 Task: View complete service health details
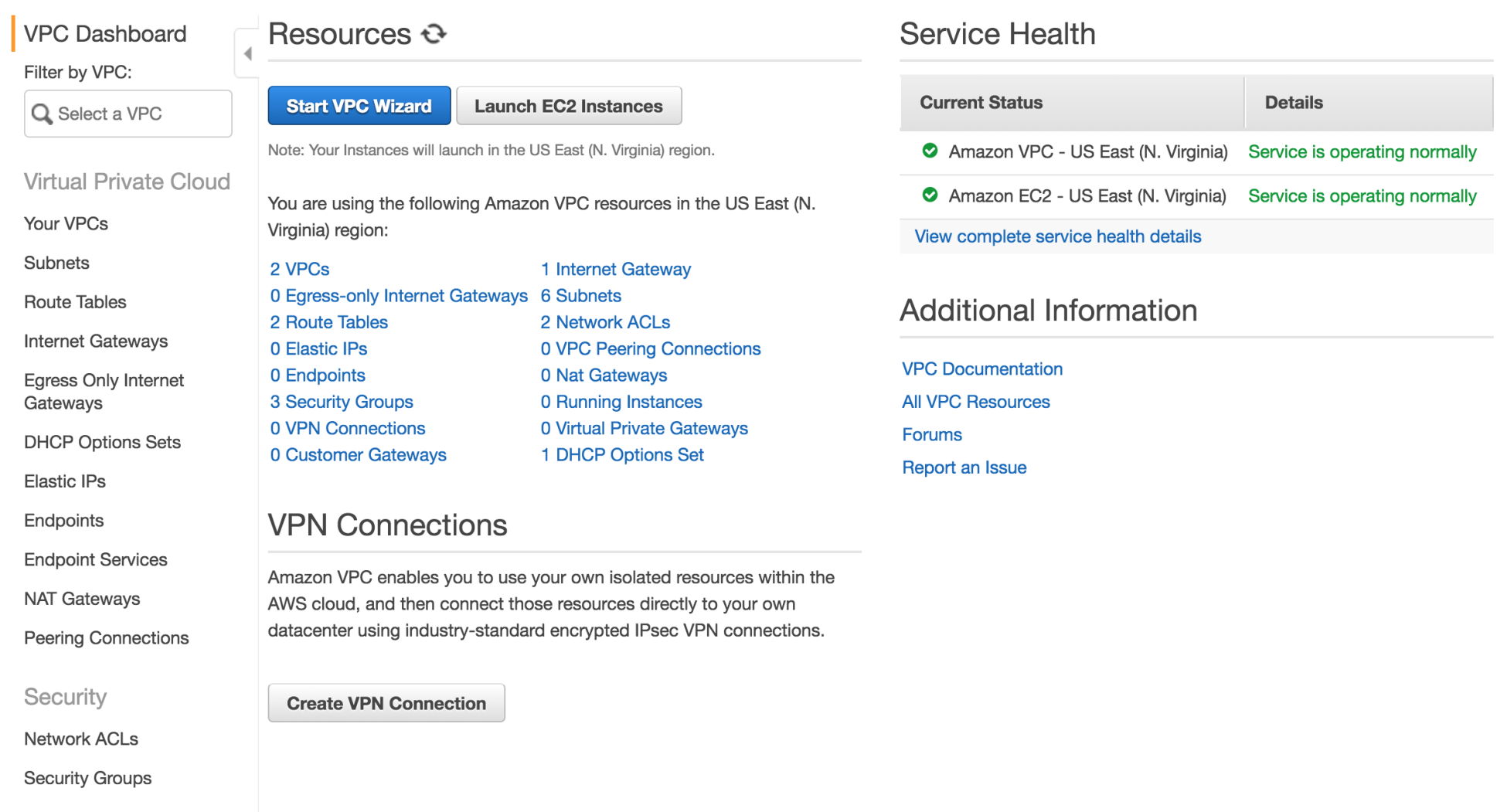1058,236
